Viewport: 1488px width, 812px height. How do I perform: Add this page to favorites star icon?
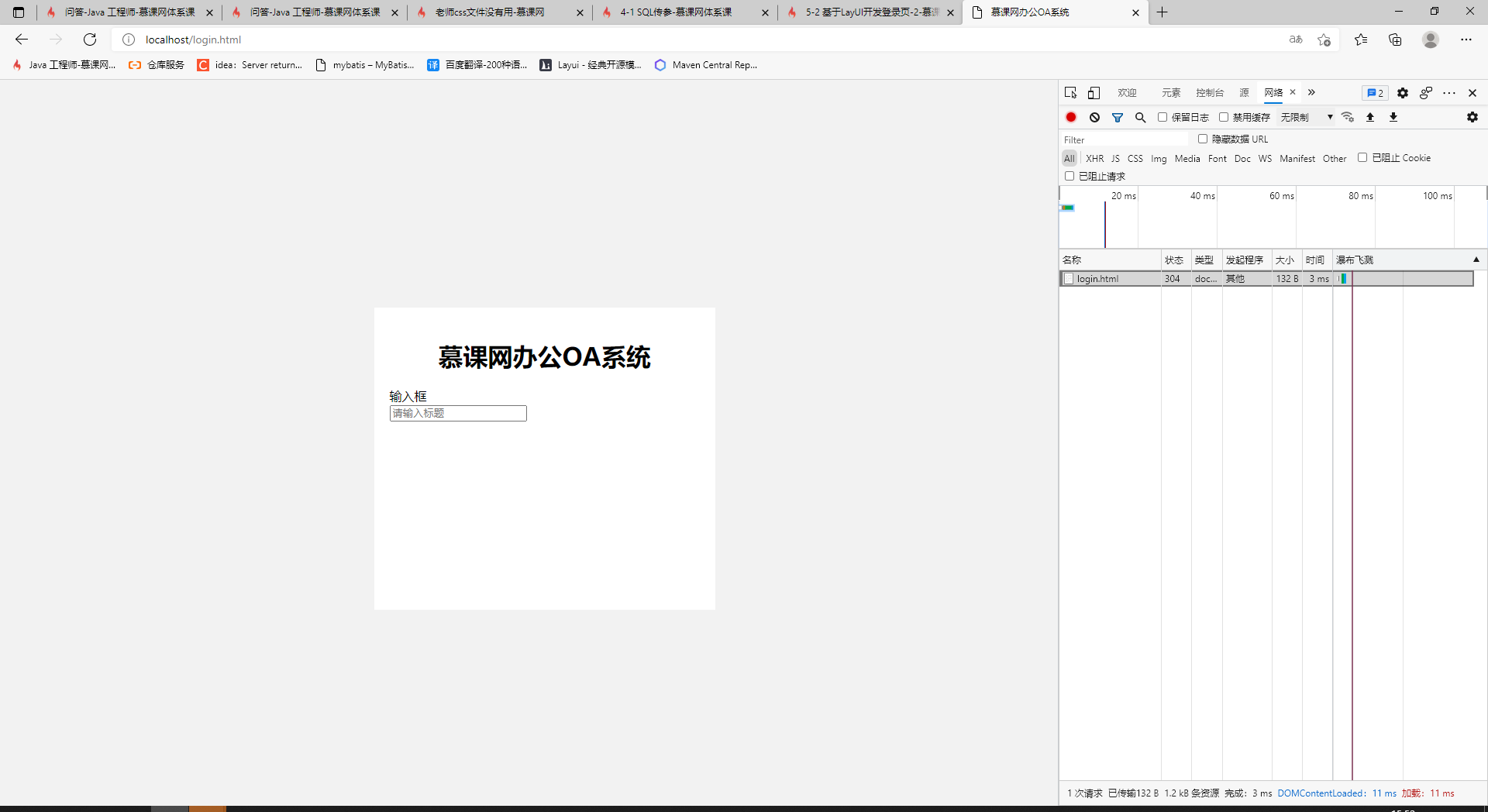click(x=1324, y=40)
